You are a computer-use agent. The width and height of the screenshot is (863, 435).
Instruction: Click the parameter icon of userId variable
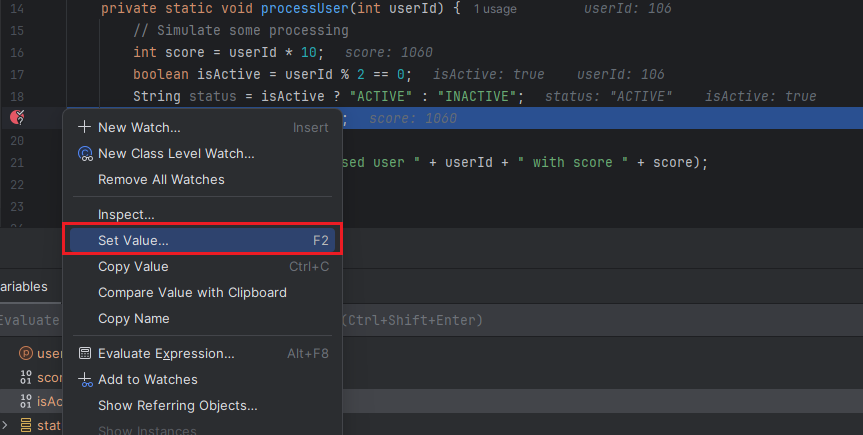coord(26,353)
